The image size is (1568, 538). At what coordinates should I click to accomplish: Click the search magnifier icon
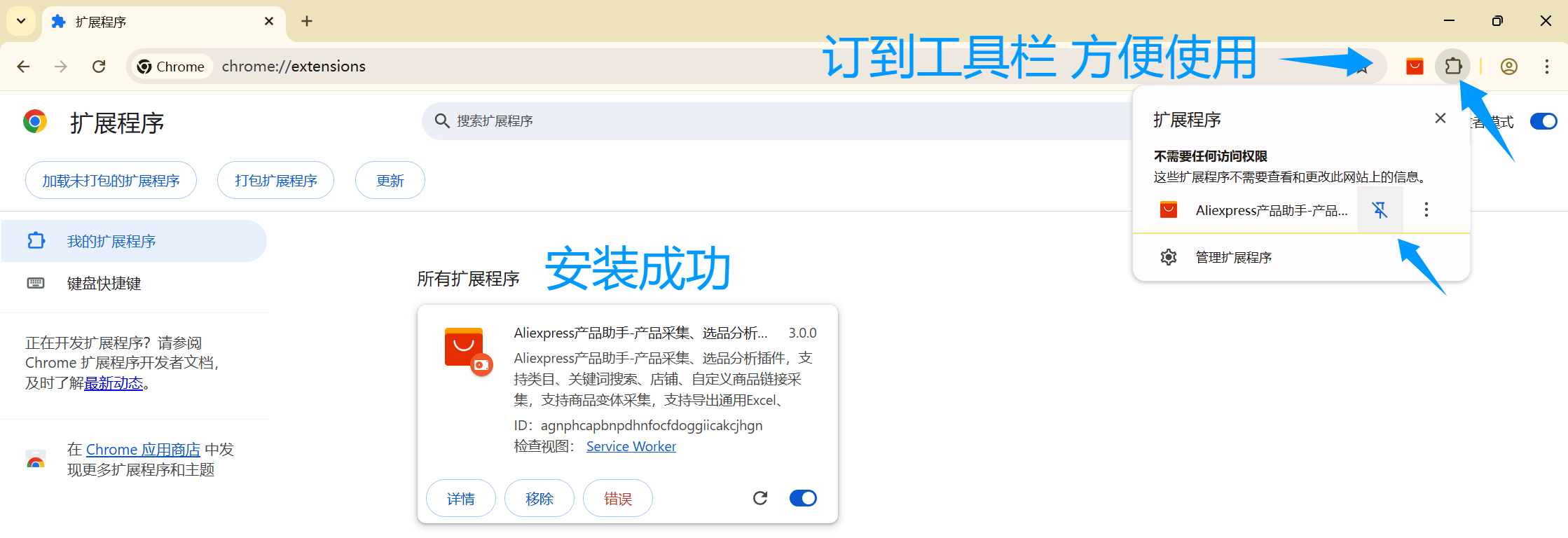(x=442, y=121)
